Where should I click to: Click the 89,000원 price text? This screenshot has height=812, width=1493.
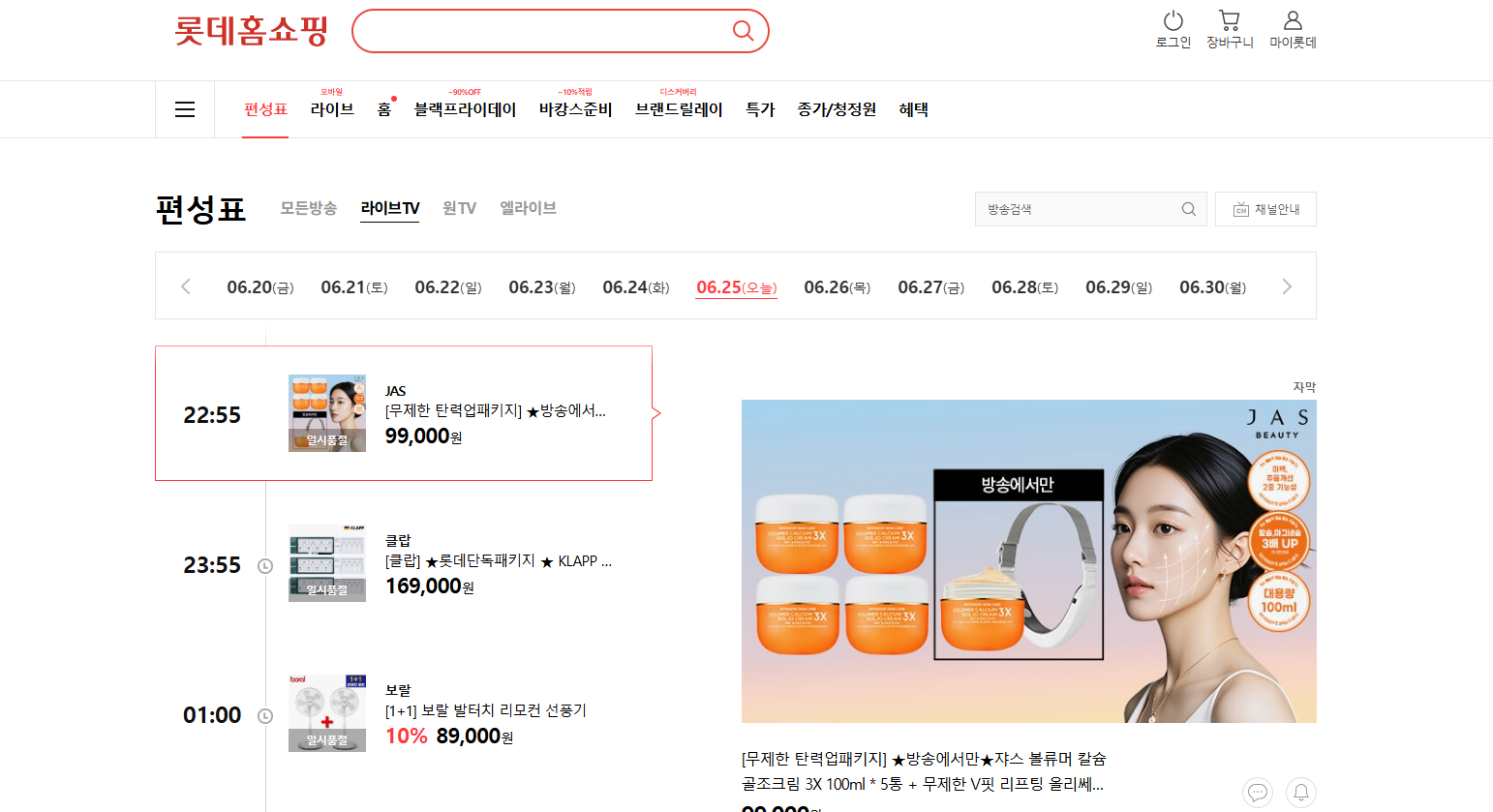point(474,737)
